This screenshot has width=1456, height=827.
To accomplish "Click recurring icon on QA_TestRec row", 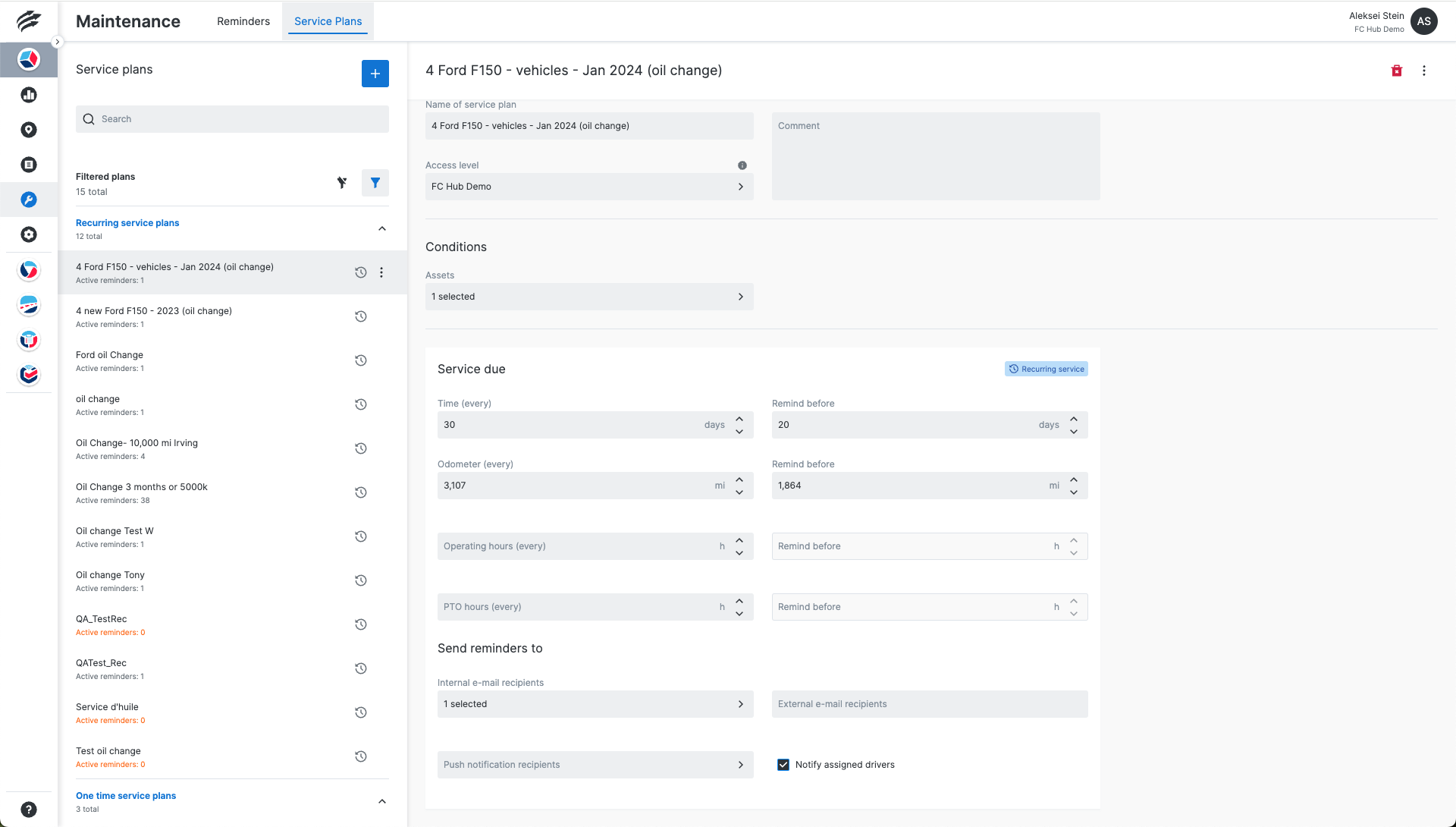I will coord(361,624).
